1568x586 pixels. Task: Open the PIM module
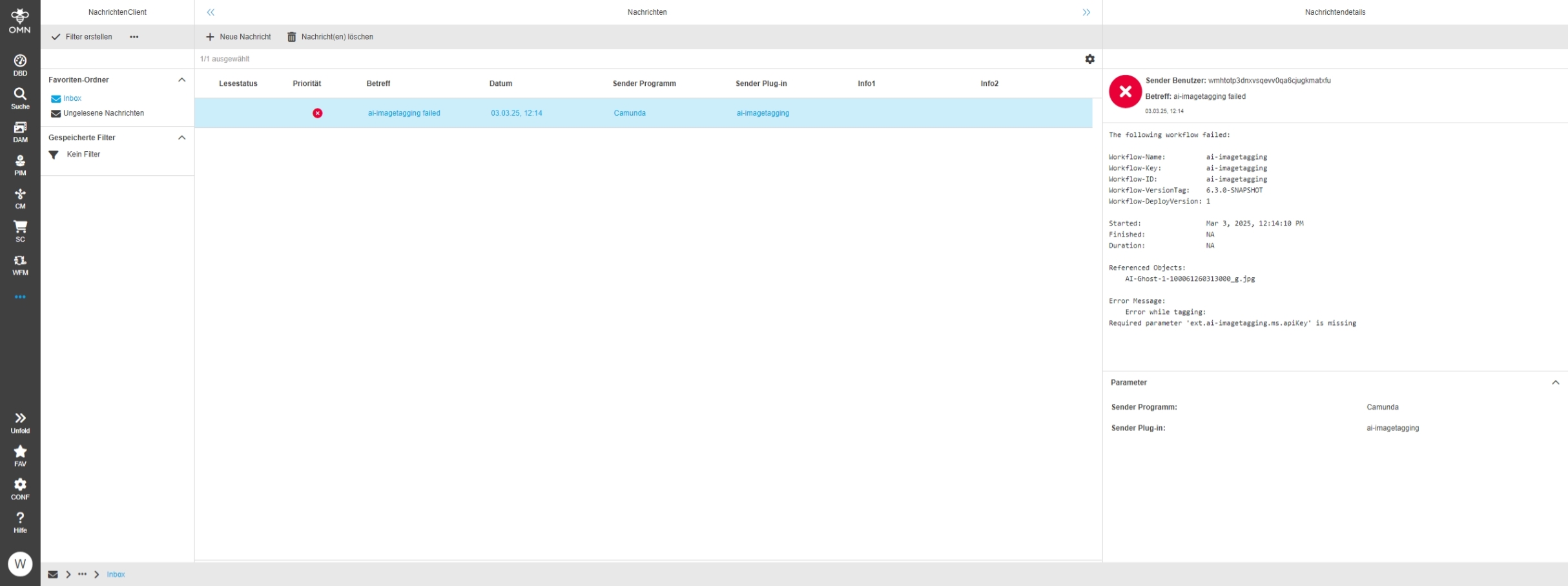pos(20,165)
